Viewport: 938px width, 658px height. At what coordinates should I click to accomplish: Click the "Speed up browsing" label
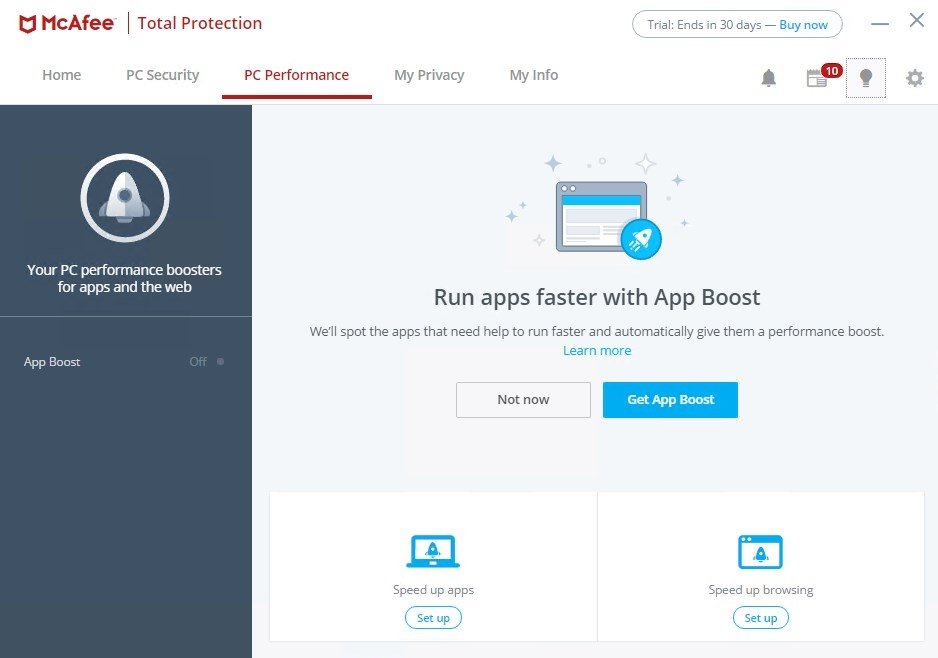(760, 590)
